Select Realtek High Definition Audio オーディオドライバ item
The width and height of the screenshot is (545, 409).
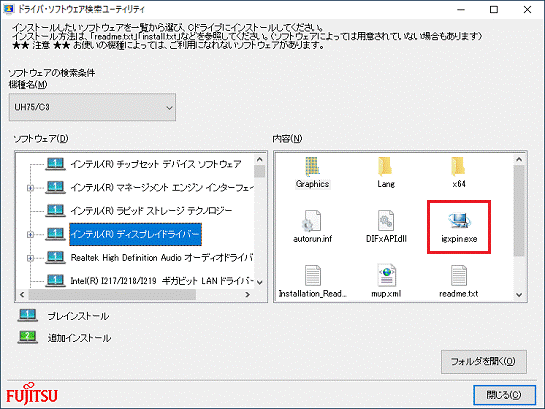click(162, 257)
